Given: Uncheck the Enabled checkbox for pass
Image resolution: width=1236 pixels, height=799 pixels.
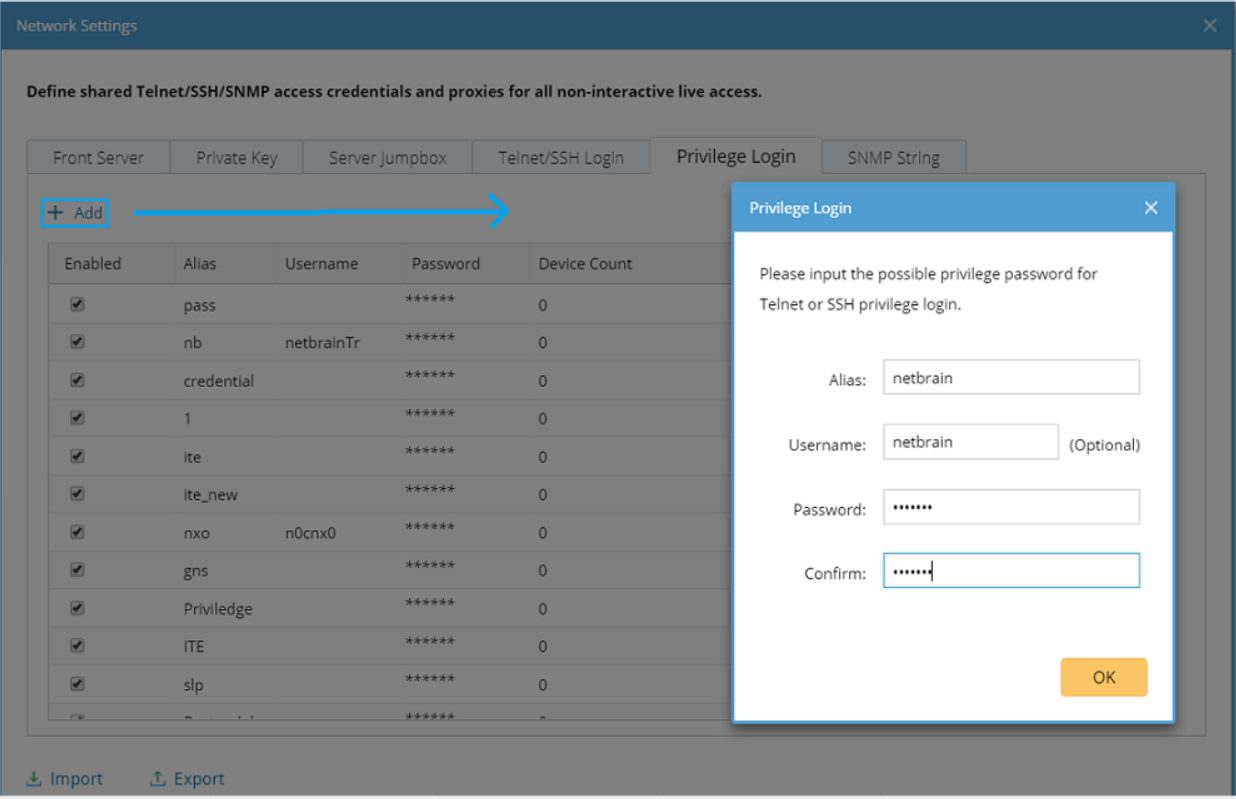Looking at the screenshot, I should [x=77, y=305].
